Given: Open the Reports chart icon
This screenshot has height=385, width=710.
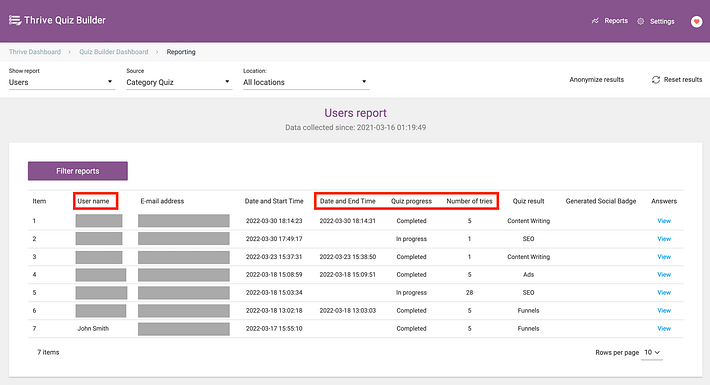Looking at the screenshot, I should (595, 21).
